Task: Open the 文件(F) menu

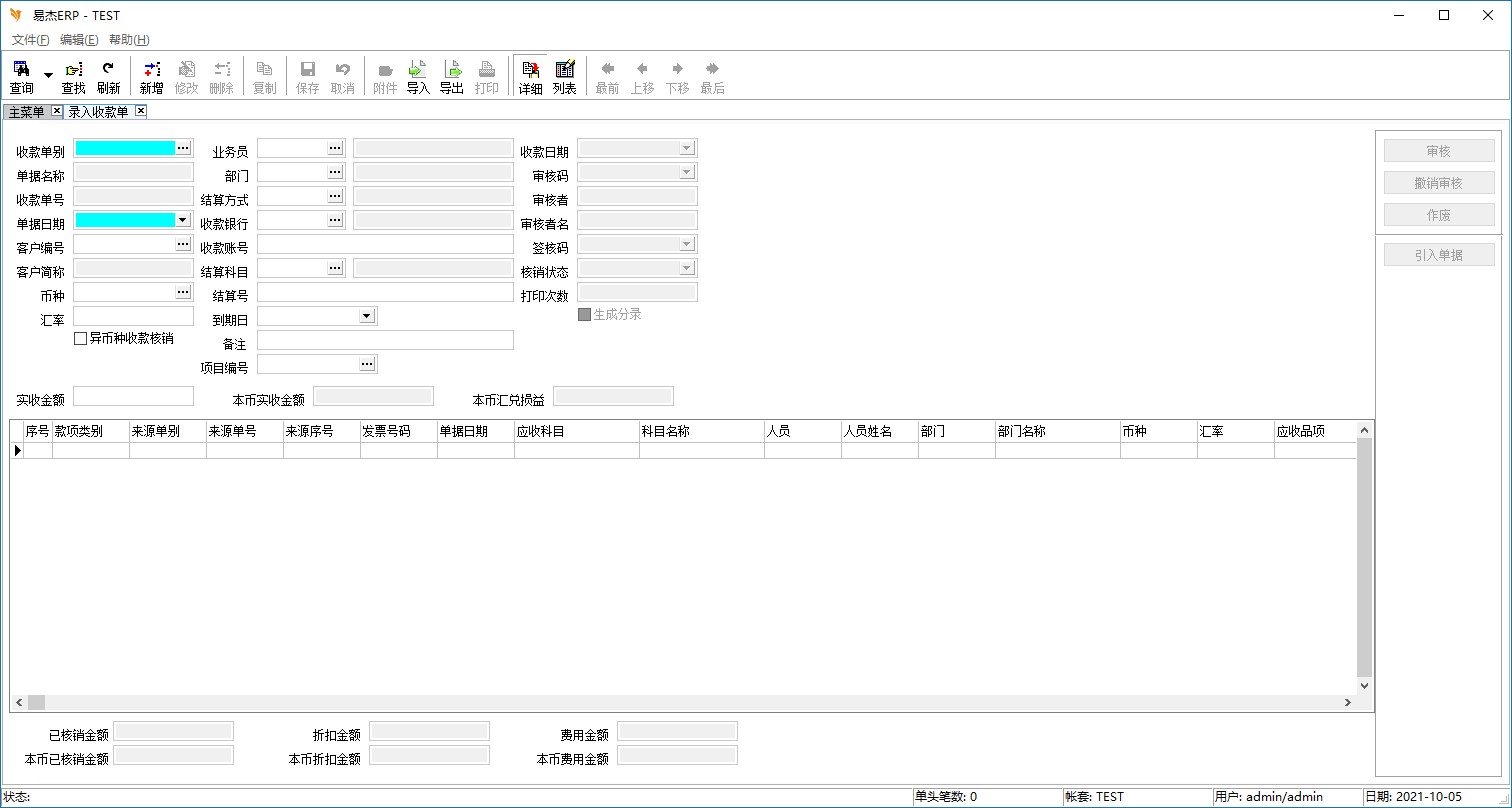Action: click(30, 40)
